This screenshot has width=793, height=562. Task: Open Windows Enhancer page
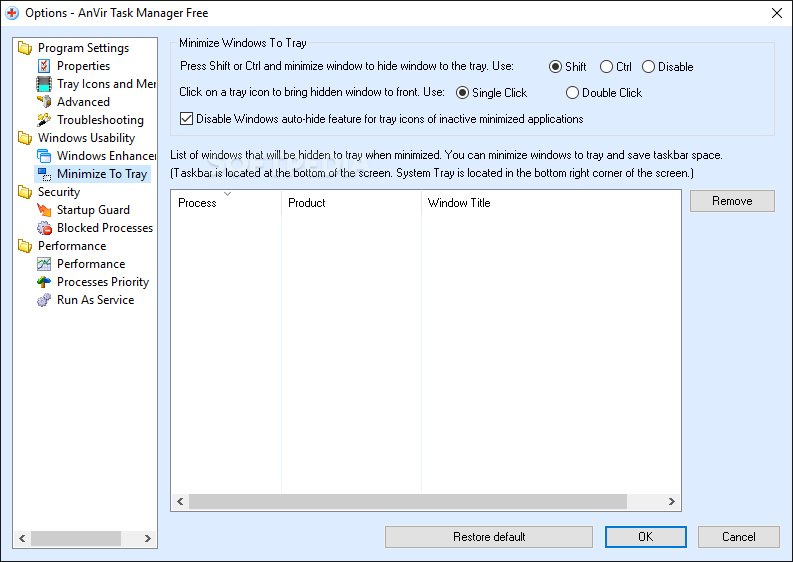(106, 156)
